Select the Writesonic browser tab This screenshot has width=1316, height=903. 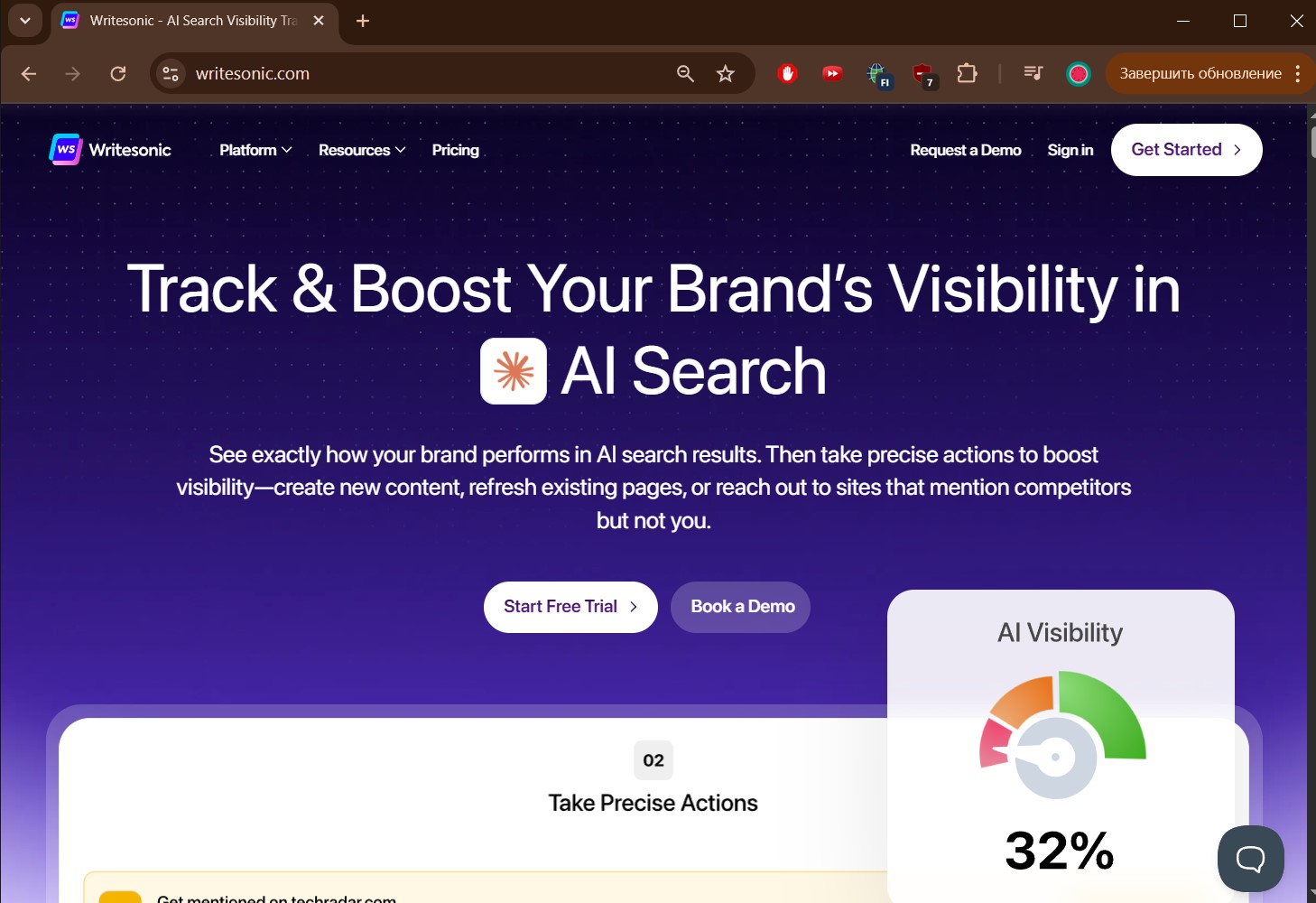[194, 21]
